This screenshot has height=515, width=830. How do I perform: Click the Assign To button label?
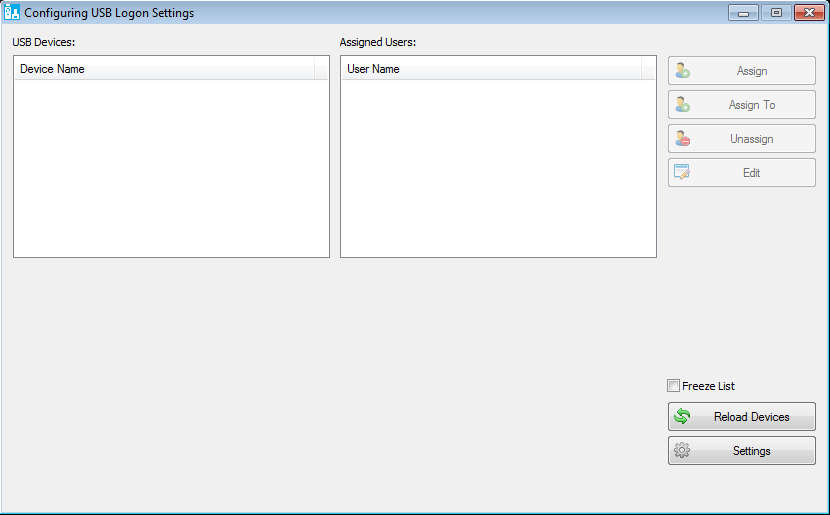(752, 105)
